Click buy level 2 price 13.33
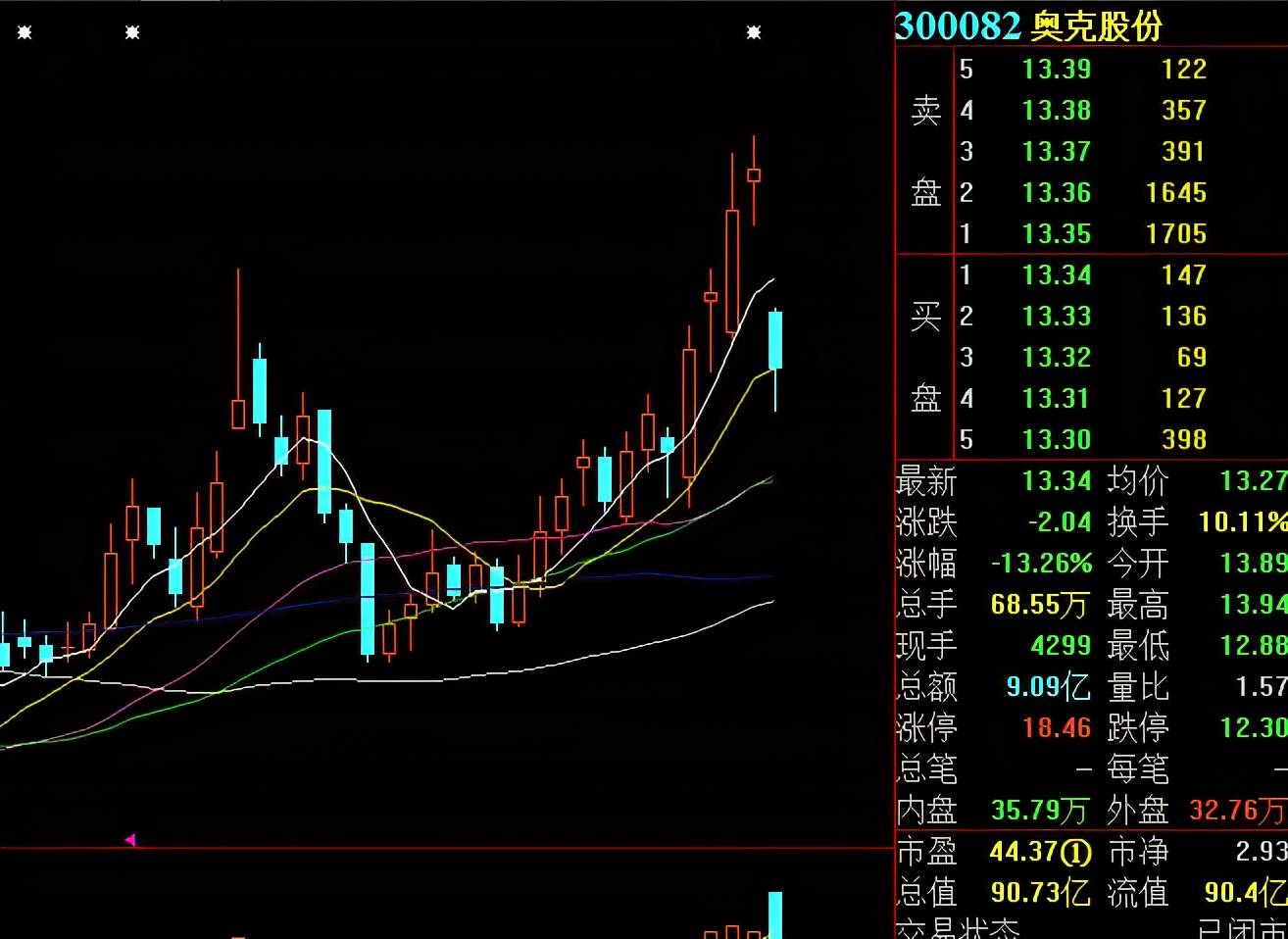The width and height of the screenshot is (1288, 939). click(x=1056, y=317)
